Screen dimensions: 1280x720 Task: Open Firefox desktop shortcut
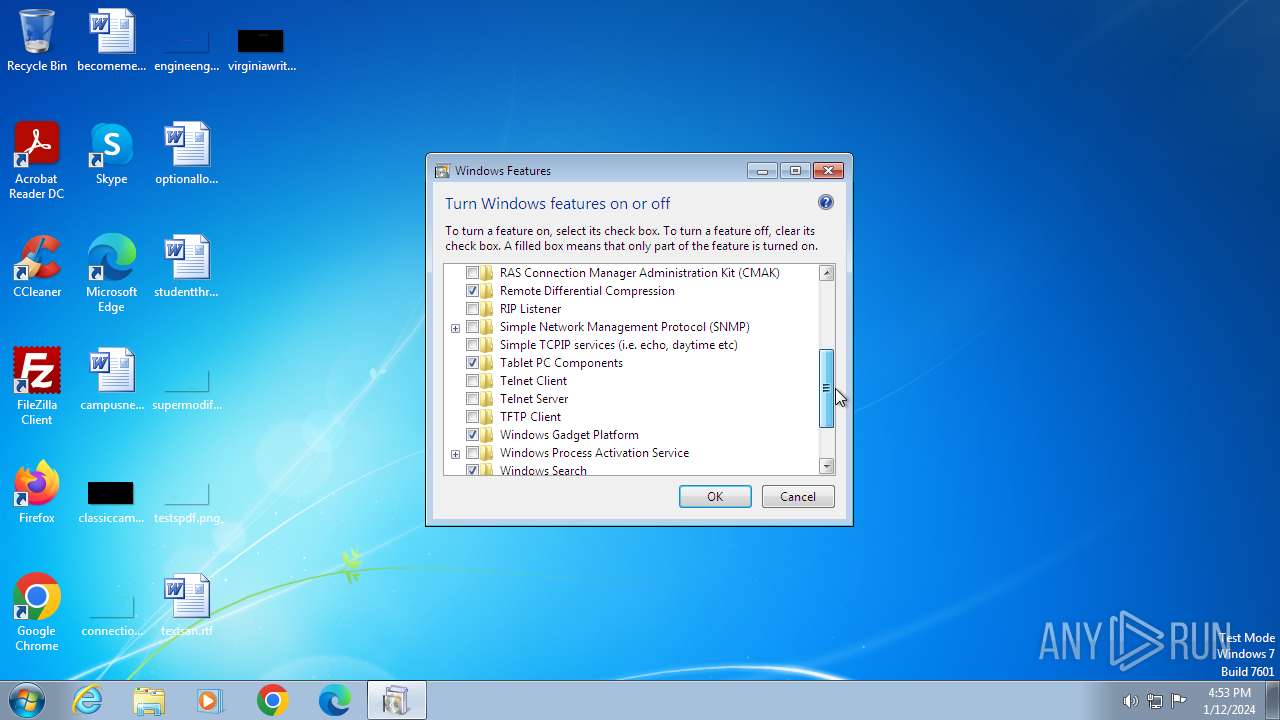37,492
